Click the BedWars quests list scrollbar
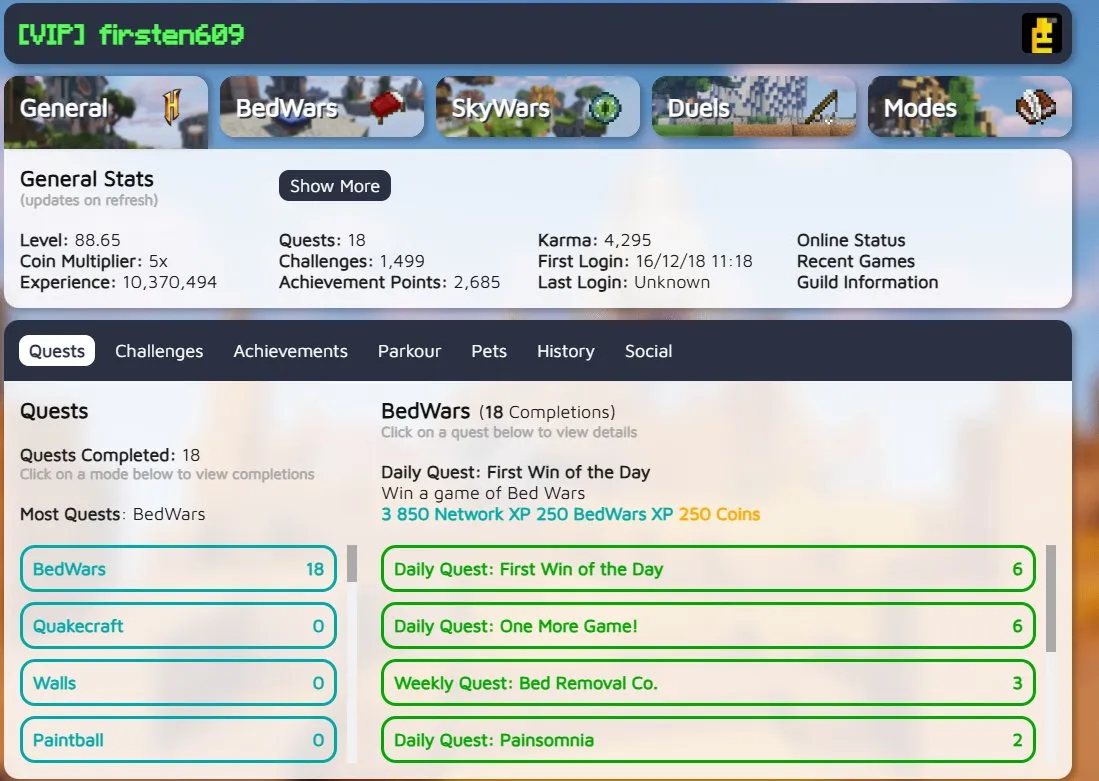 coord(1051,599)
